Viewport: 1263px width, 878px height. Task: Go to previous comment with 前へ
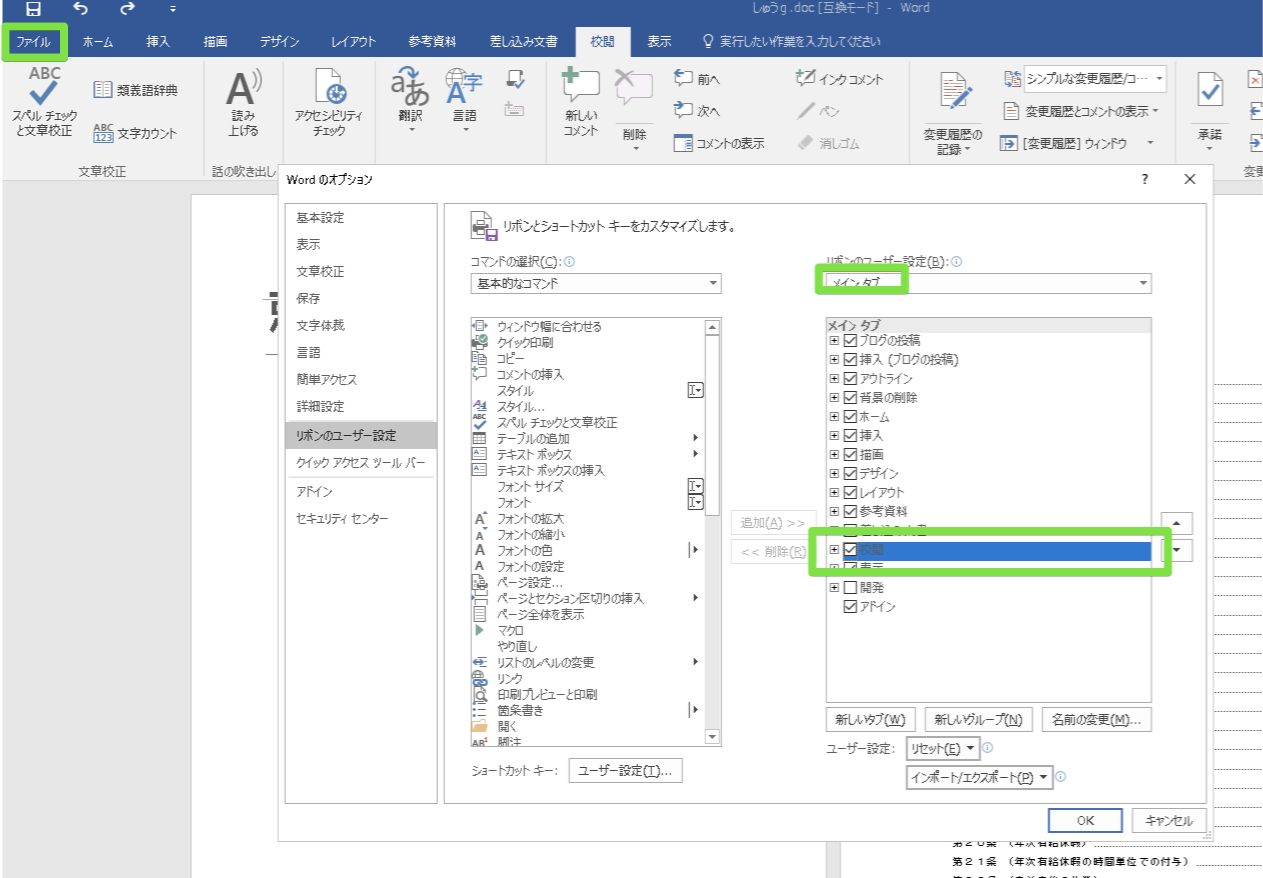[697, 78]
